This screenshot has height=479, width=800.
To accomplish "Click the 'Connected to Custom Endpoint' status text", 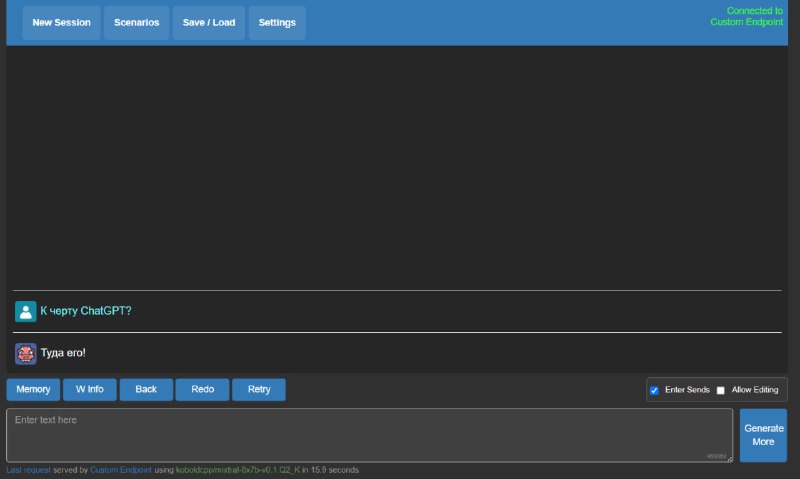I will click(x=746, y=16).
